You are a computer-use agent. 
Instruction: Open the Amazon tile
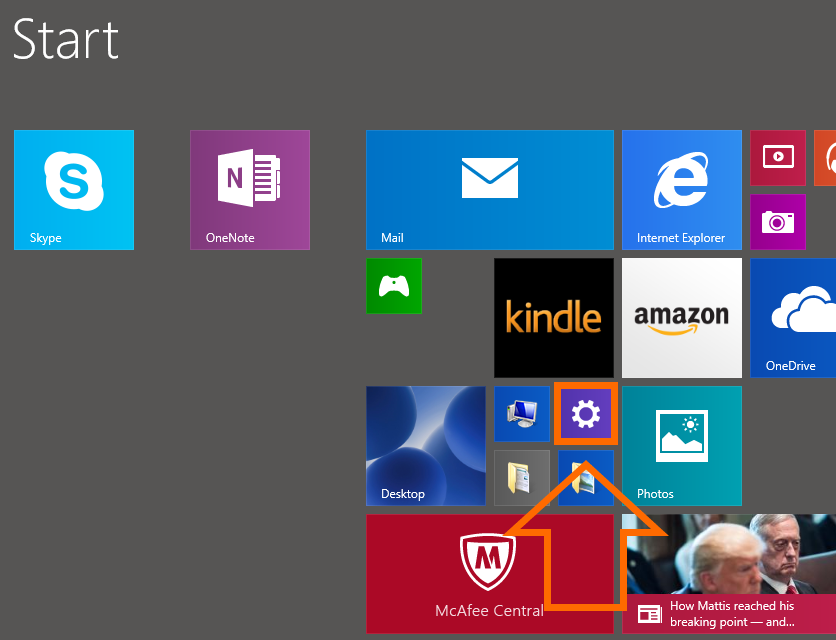tap(682, 318)
